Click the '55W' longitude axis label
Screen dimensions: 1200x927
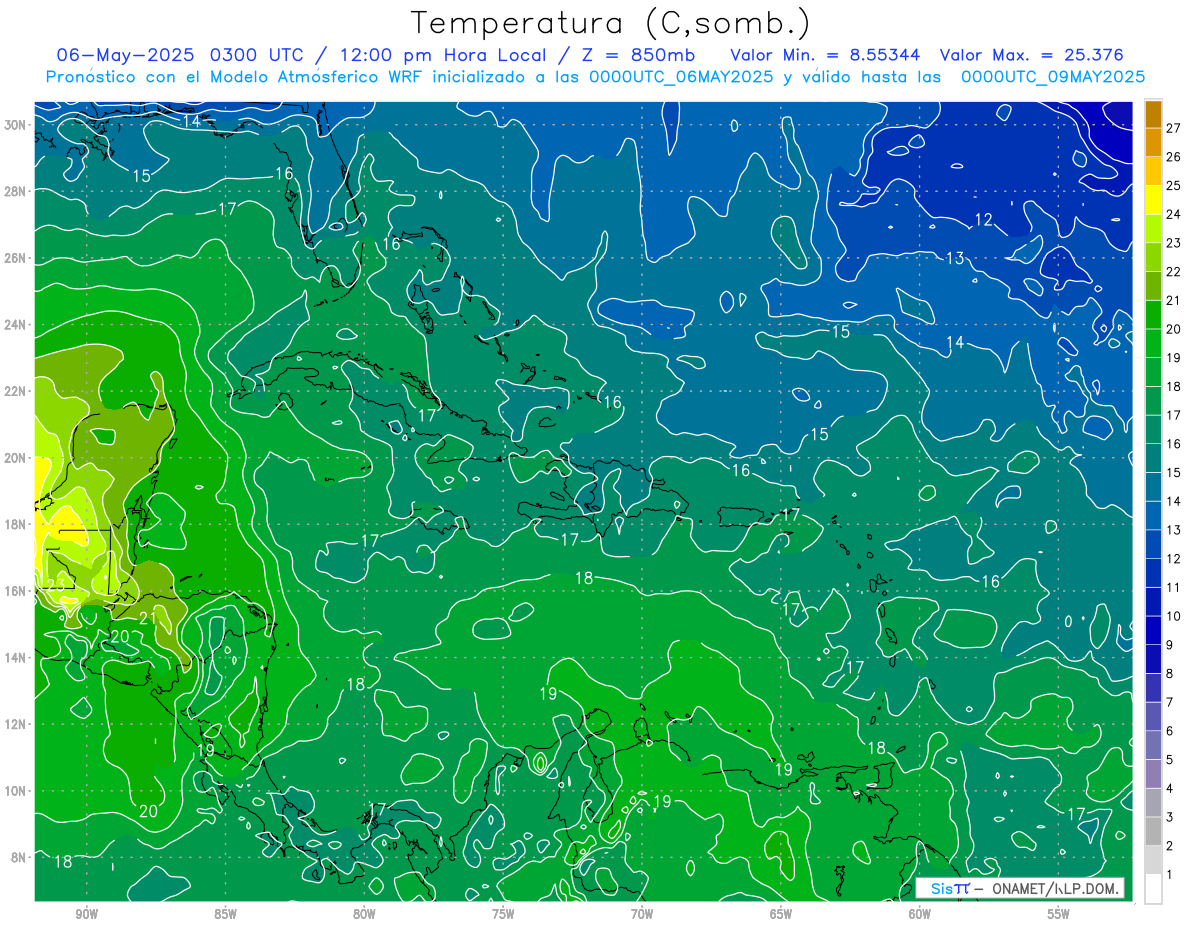point(1059,913)
